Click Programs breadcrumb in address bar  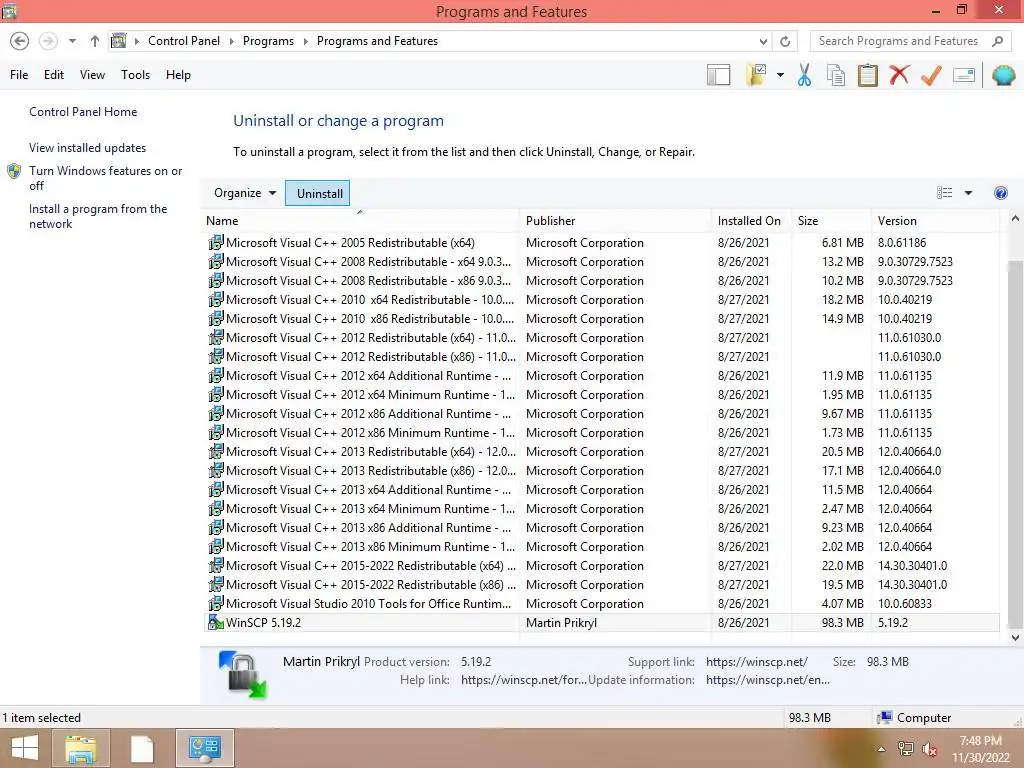coord(268,40)
